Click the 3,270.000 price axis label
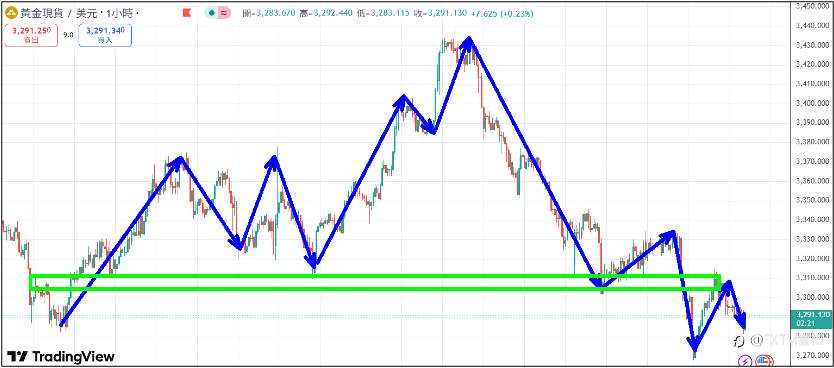This screenshot has width=834, height=368. (813, 355)
